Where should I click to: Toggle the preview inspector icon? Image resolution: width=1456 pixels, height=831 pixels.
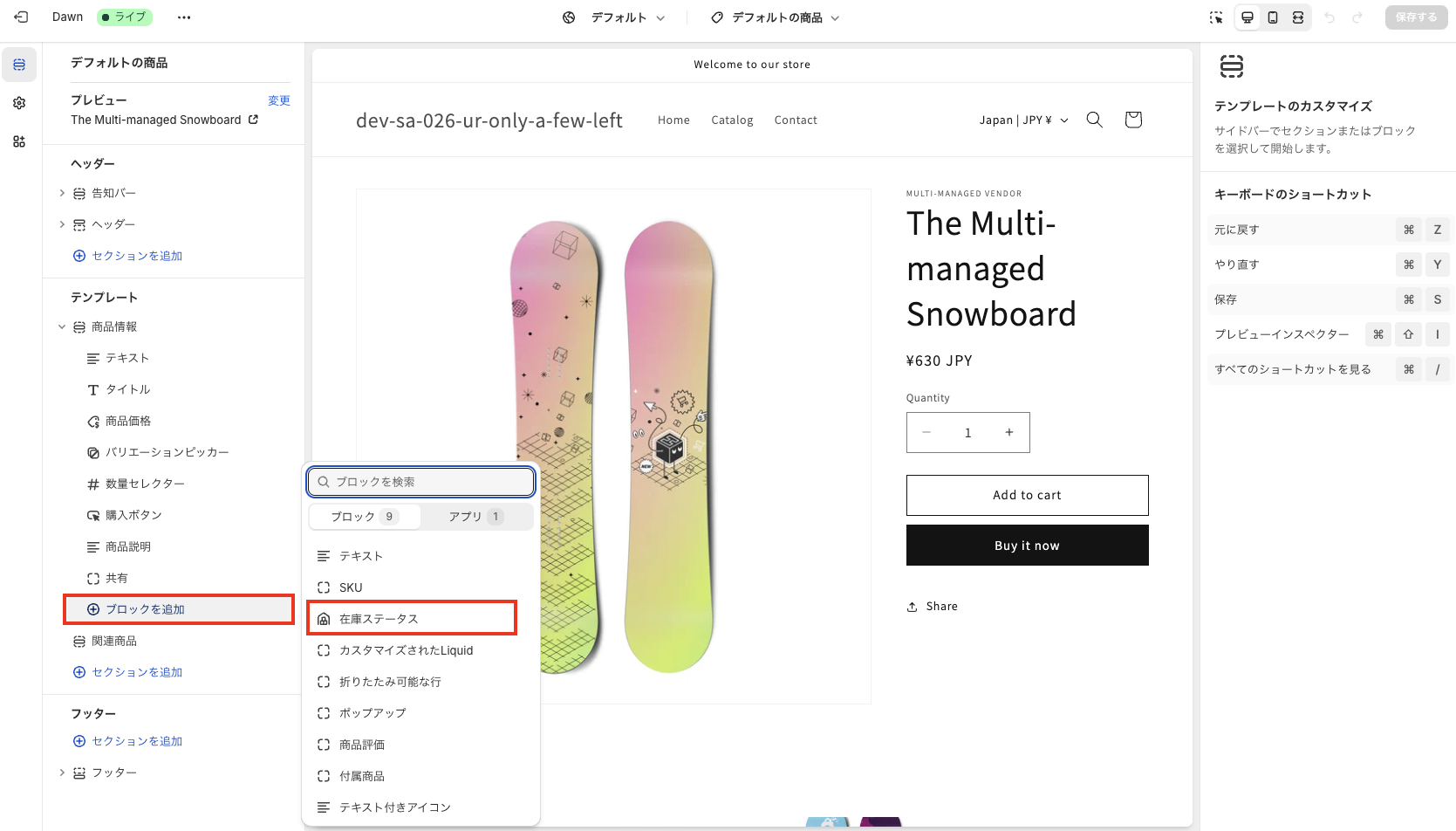[x=1216, y=17]
